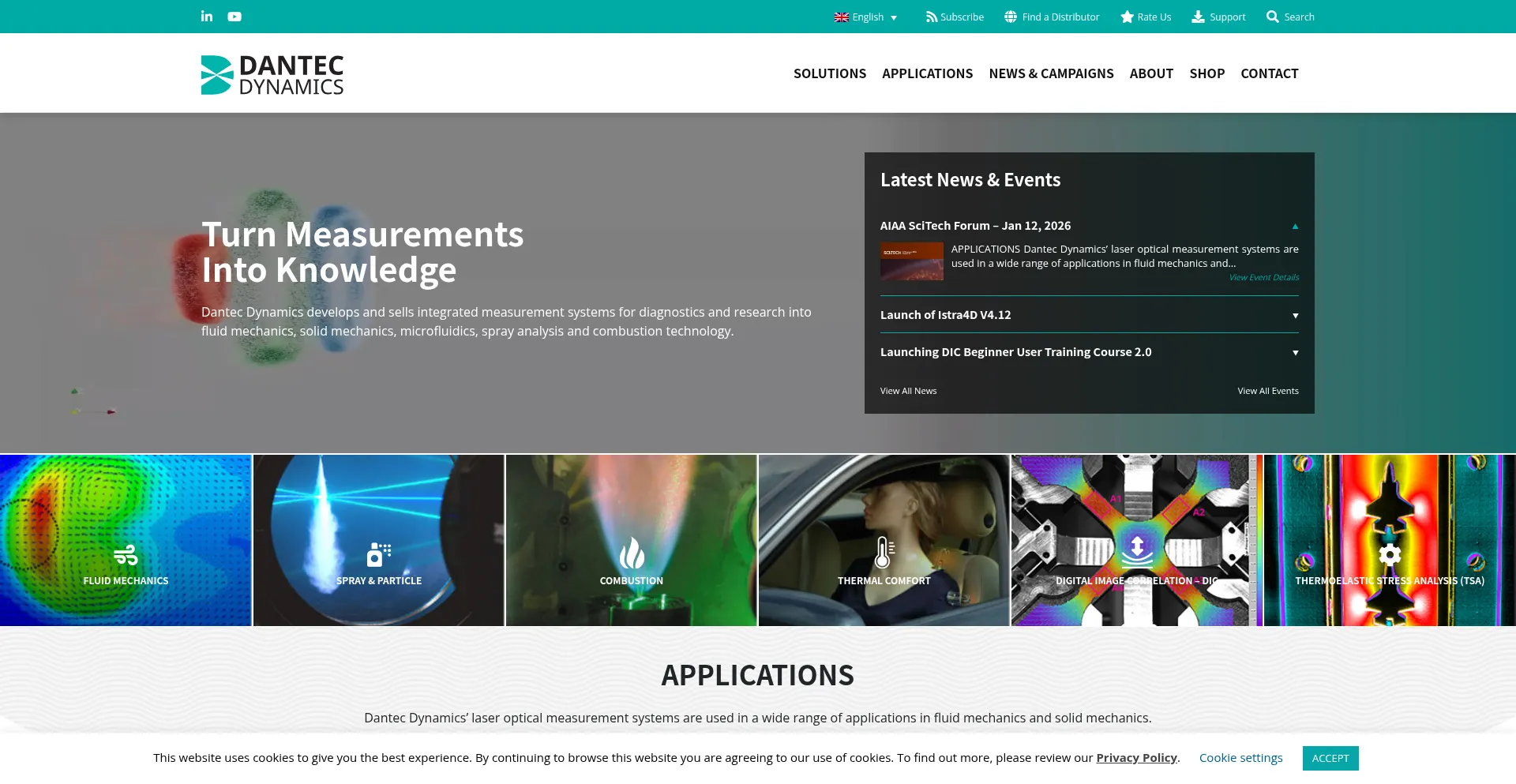This screenshot has height=784, width=1516.
Task: Click the Support download icon
Action: tap(1198, 17)
